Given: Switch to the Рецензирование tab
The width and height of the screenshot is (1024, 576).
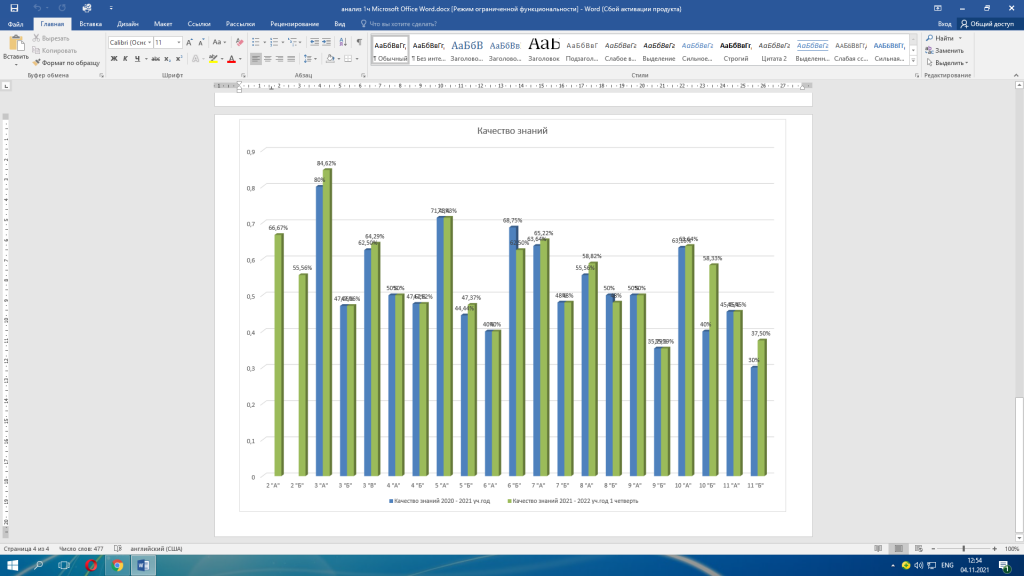Looking at the screenshot, I should tap(294, 23).
